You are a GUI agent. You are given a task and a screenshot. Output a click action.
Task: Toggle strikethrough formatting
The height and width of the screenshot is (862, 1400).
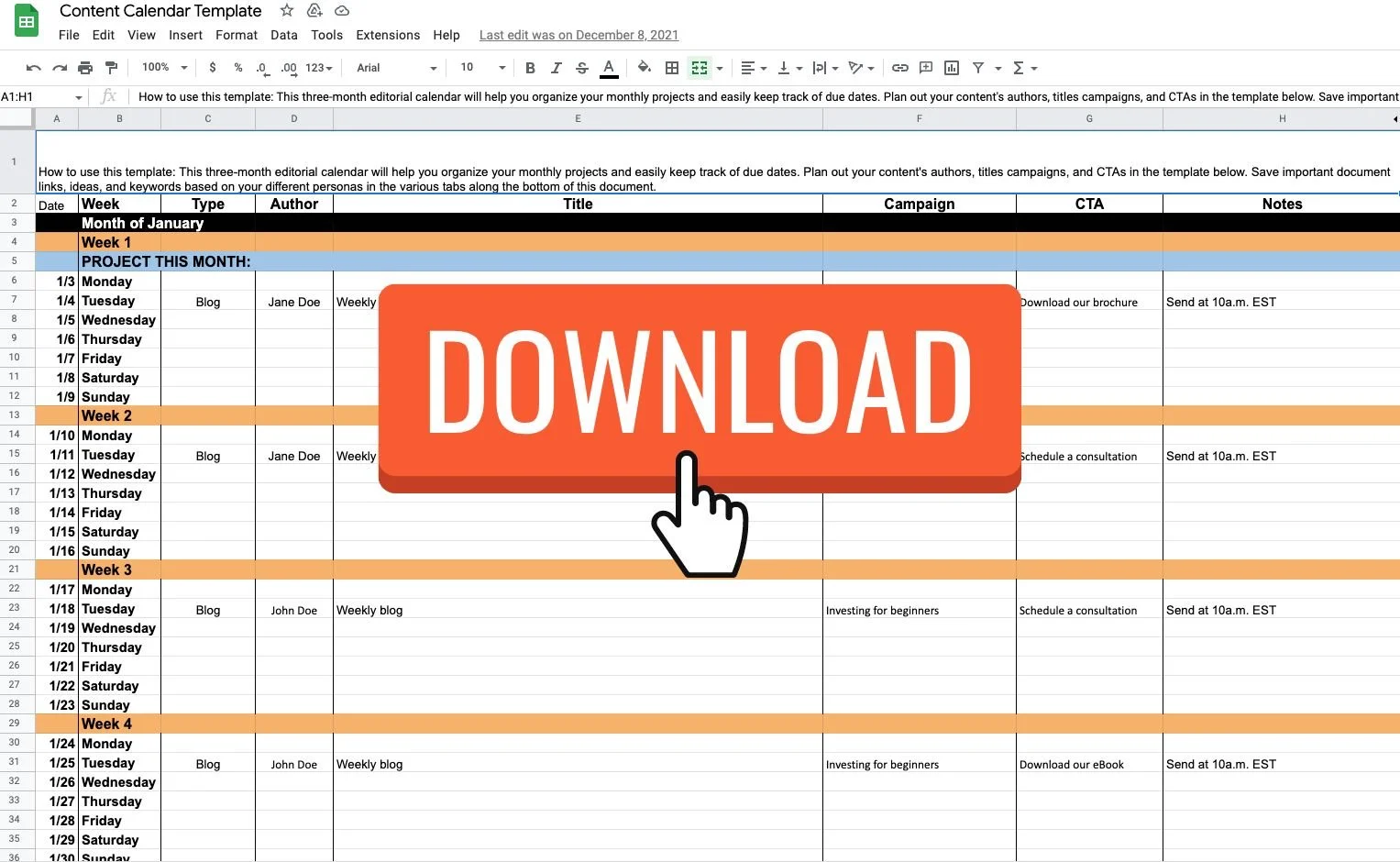581,68
